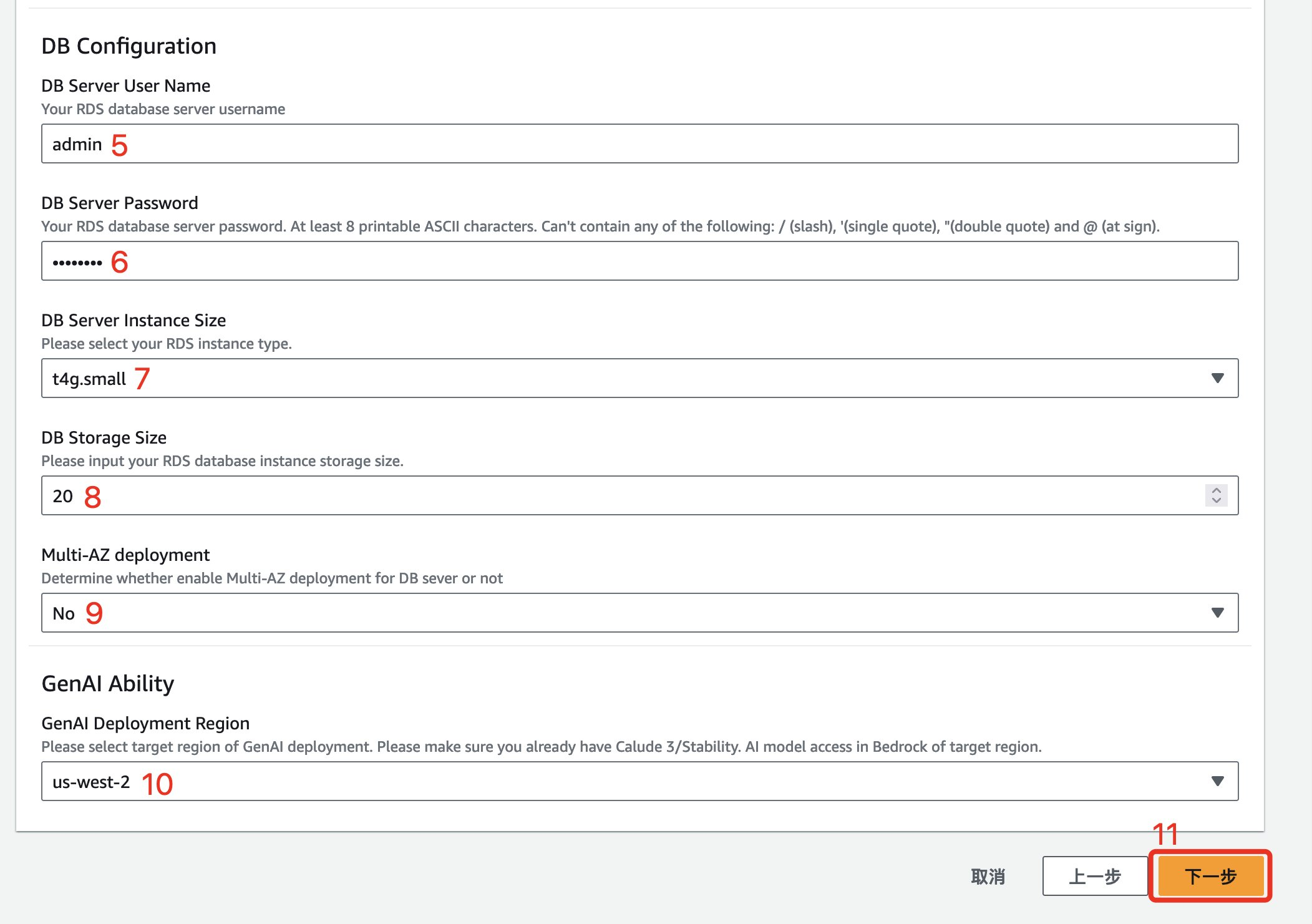
Task: Increase DB Storage Size with up stepper arrow
Action: point(1216,490)
